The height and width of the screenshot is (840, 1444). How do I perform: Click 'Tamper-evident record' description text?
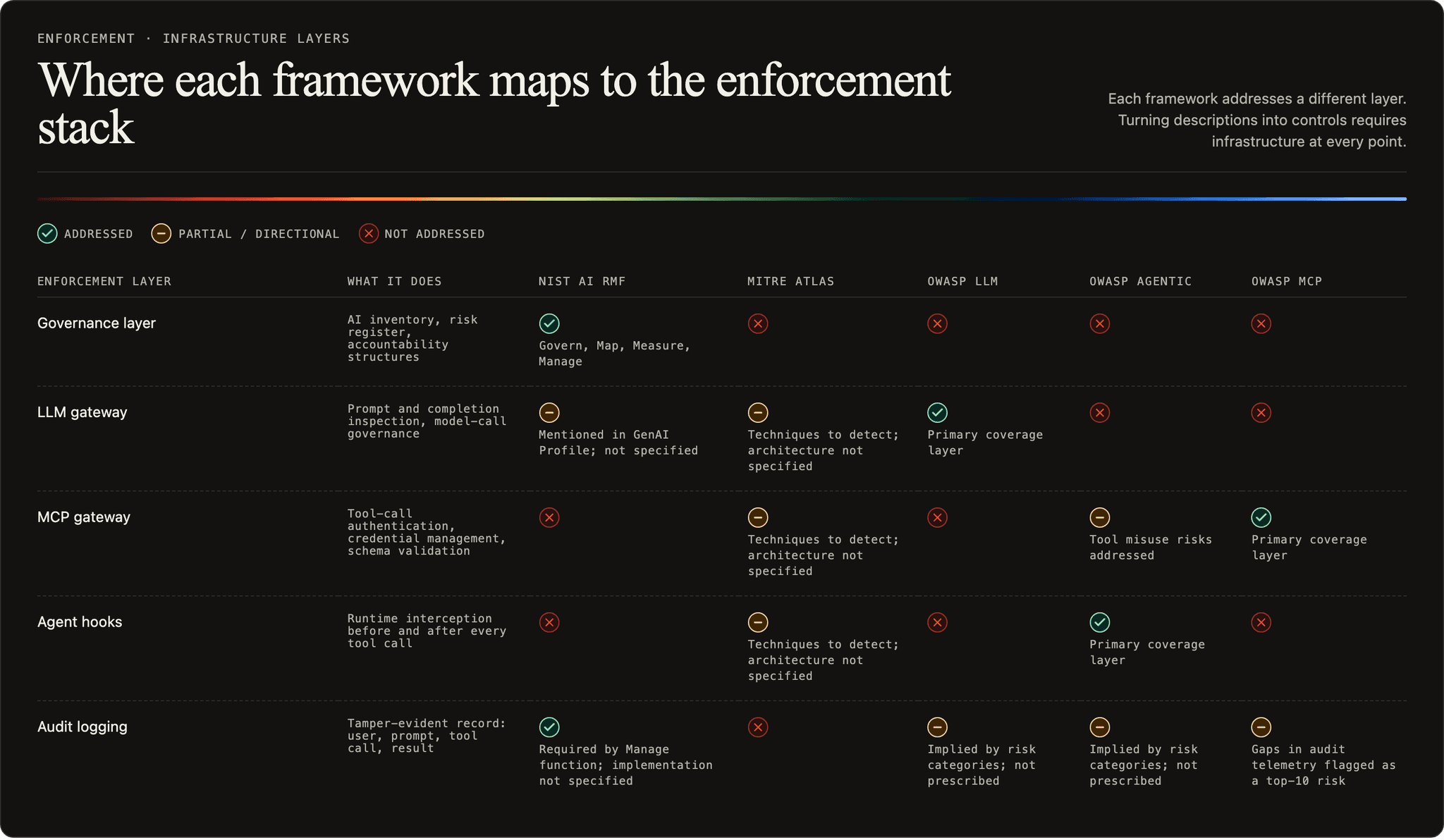427,736
